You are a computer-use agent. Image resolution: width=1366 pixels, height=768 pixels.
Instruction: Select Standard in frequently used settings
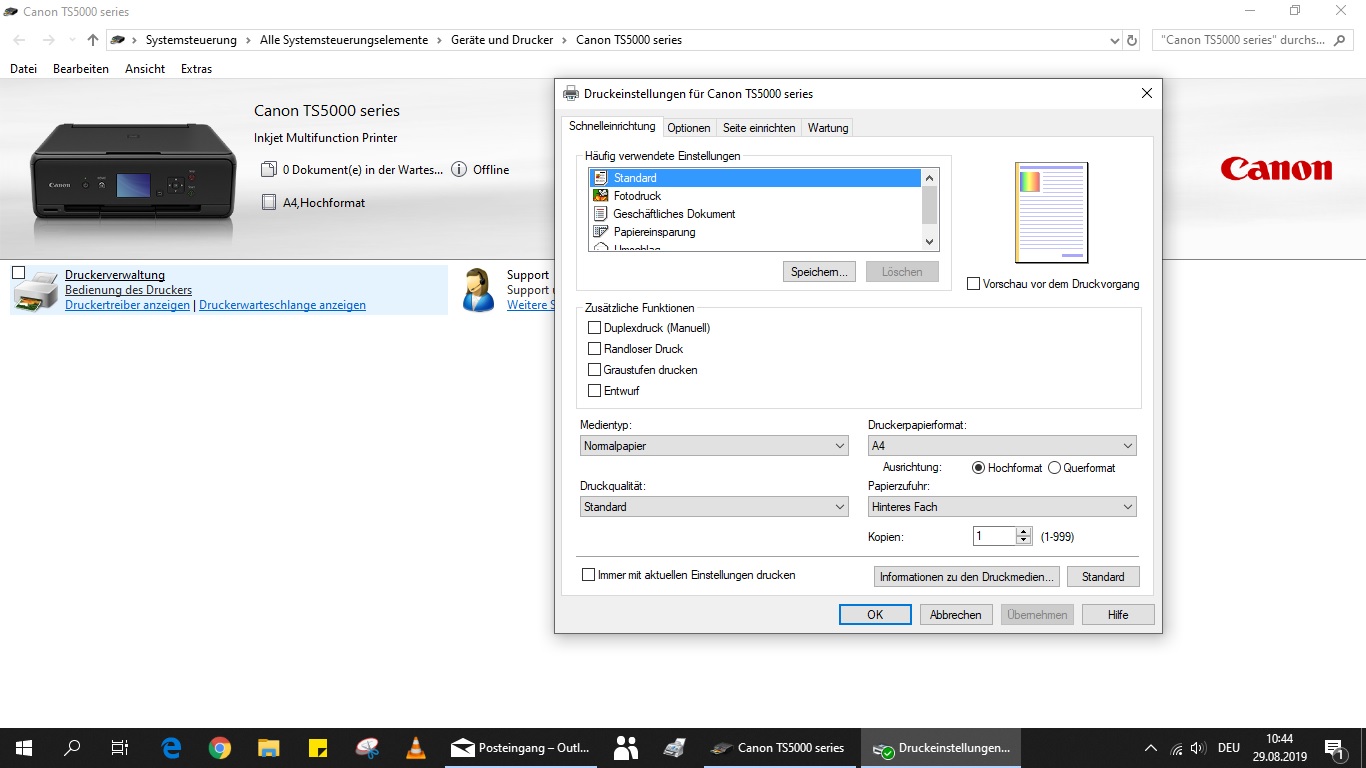(x=755, y=178)
